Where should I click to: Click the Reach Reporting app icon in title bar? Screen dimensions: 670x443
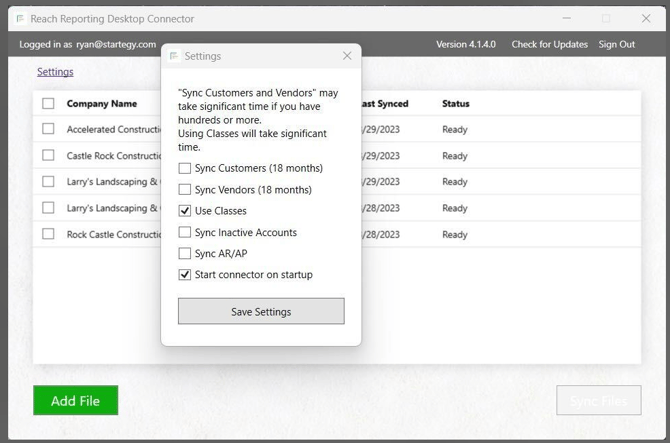[x=20, y=19]
